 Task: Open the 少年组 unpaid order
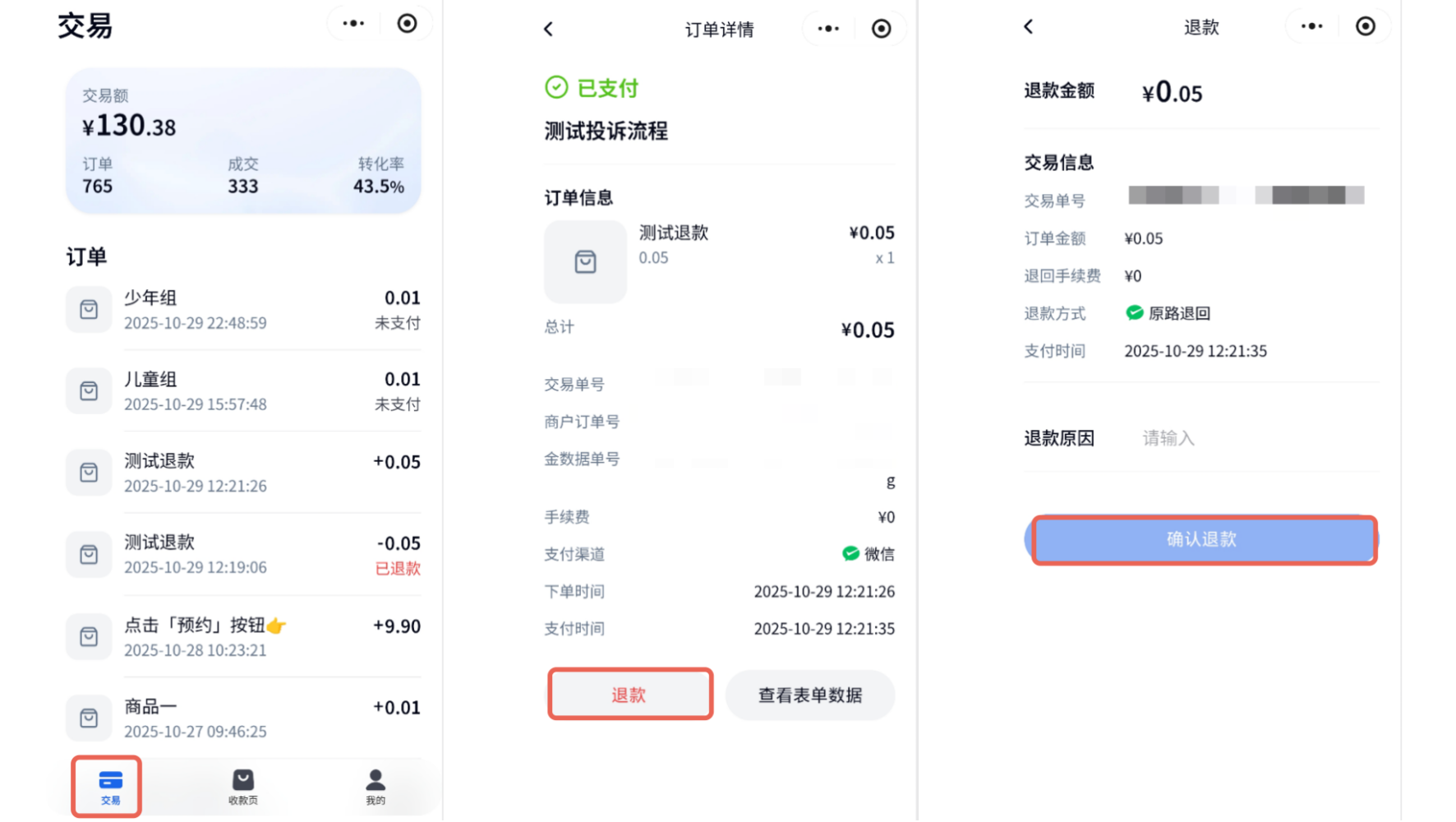[x=243, y=310]
